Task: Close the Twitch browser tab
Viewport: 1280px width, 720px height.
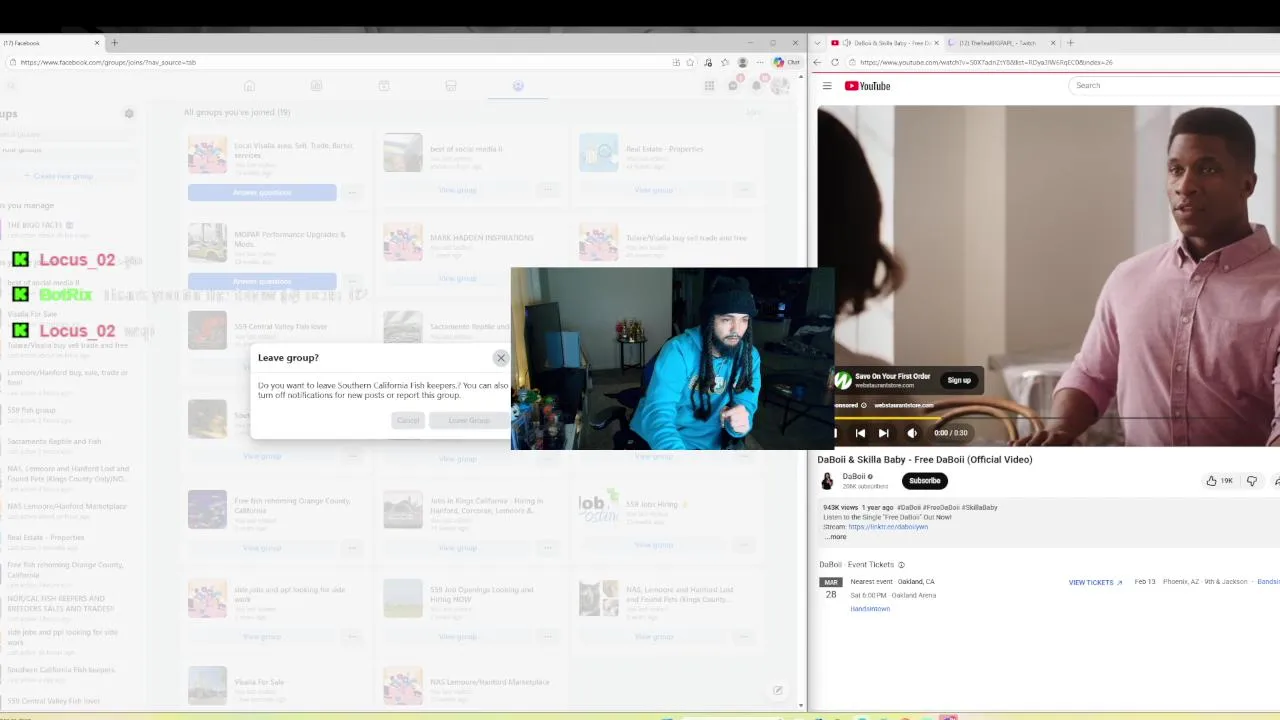Action: (x=1052, y=43)
